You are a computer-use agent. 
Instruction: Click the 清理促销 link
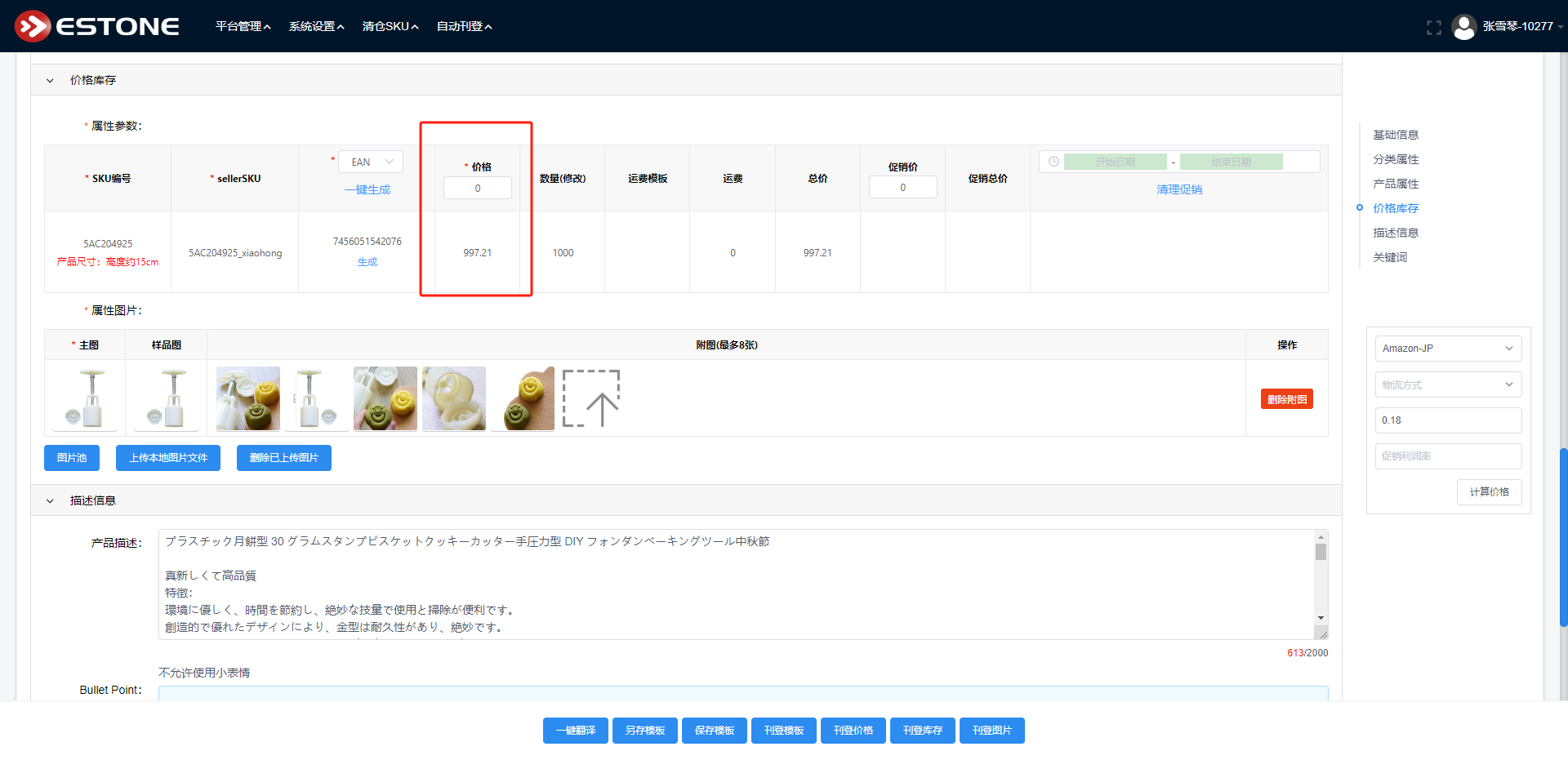point(1178,189)
